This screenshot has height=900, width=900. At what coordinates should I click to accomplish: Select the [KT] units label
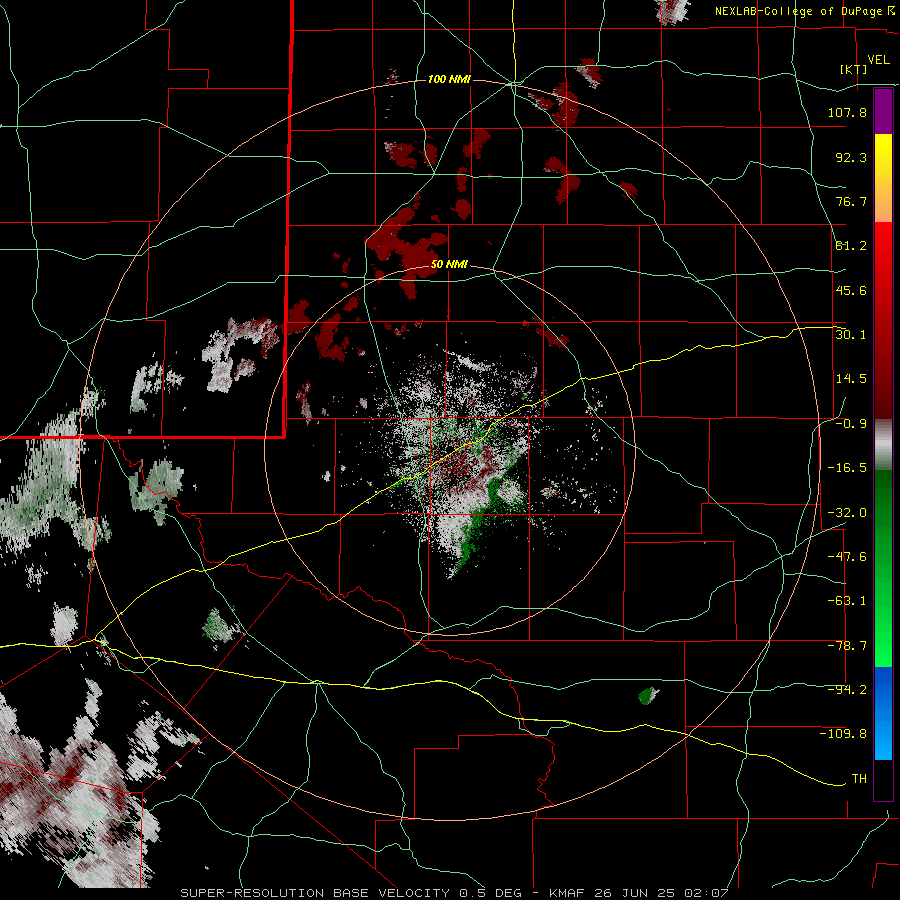[x=854, y=69]
